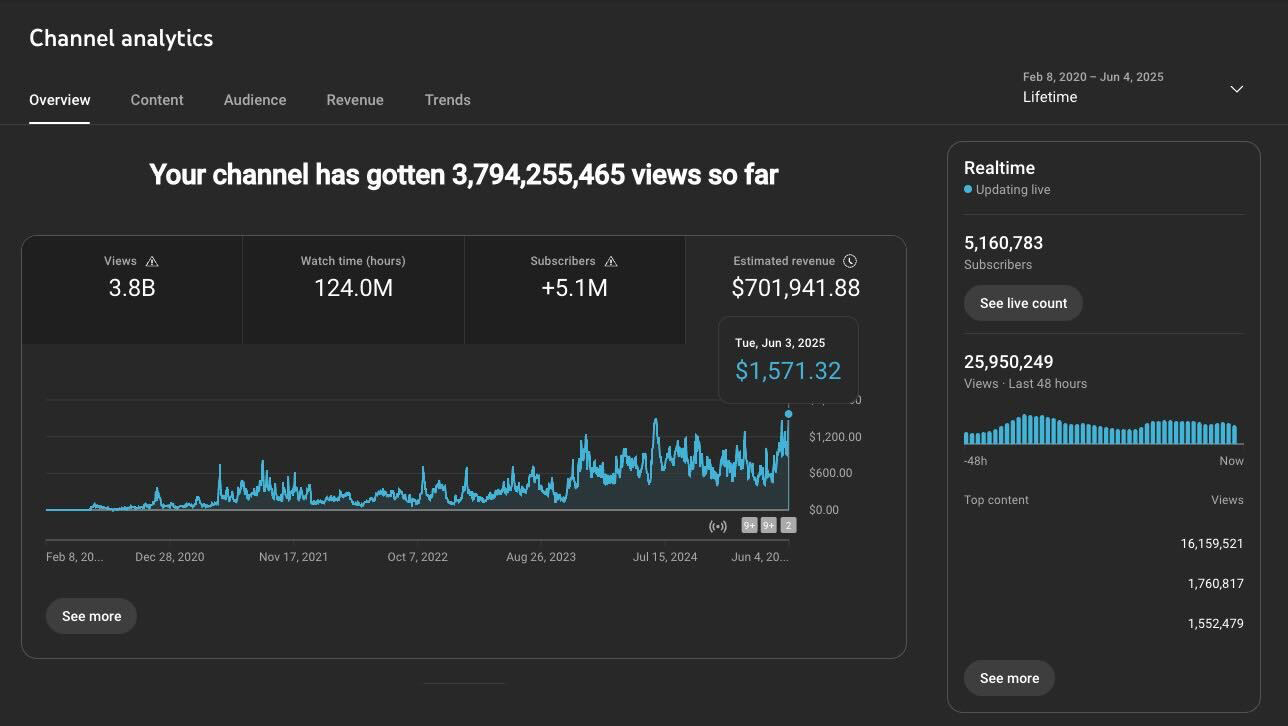Click the Realtime panel heading
The image size is (1288, 726).
tap(999, 168)
